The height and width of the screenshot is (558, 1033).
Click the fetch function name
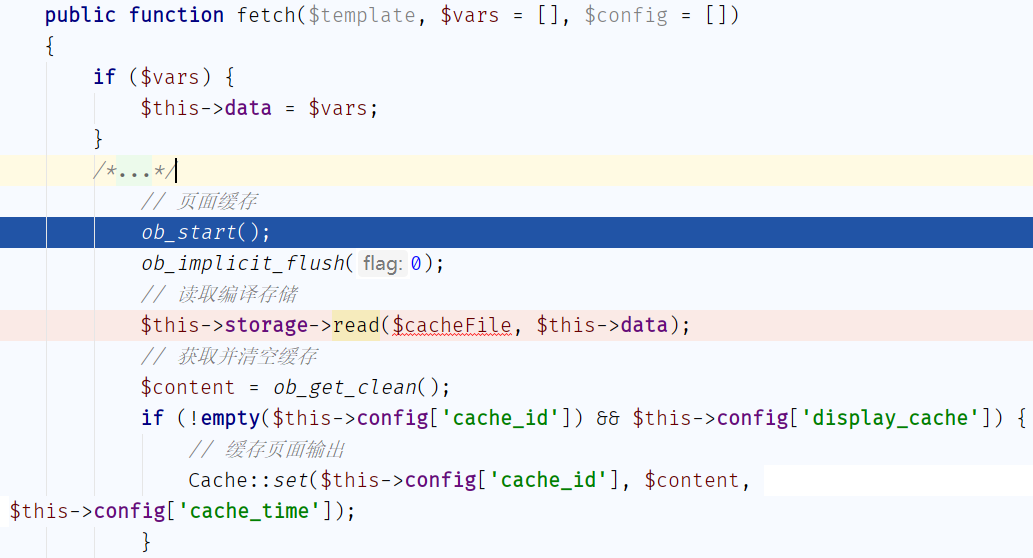point(266,15)
